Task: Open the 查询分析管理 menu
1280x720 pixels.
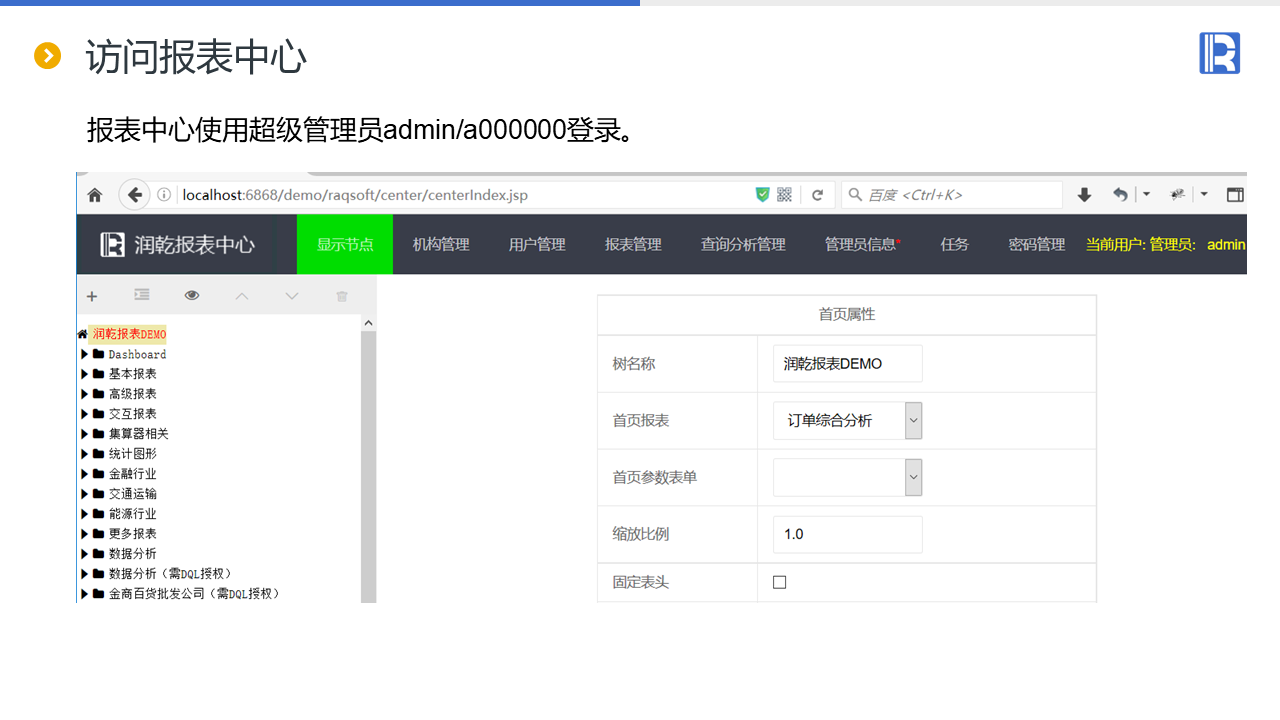Action: (x=743, y=245)
